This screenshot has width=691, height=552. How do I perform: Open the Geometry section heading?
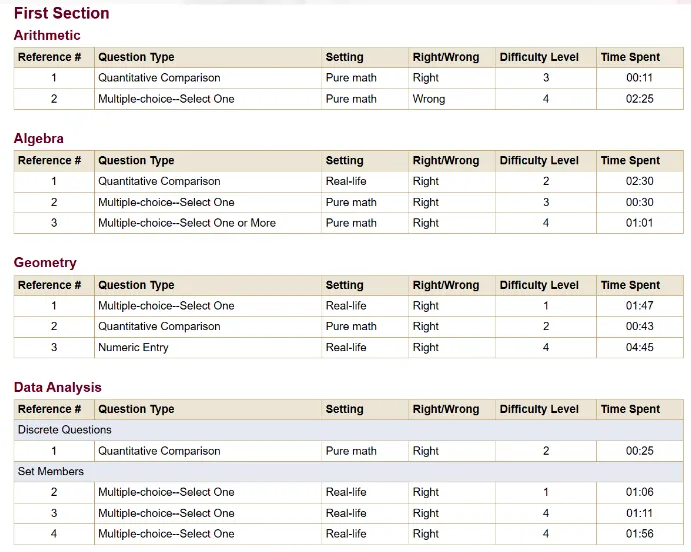tap(45, 263)
